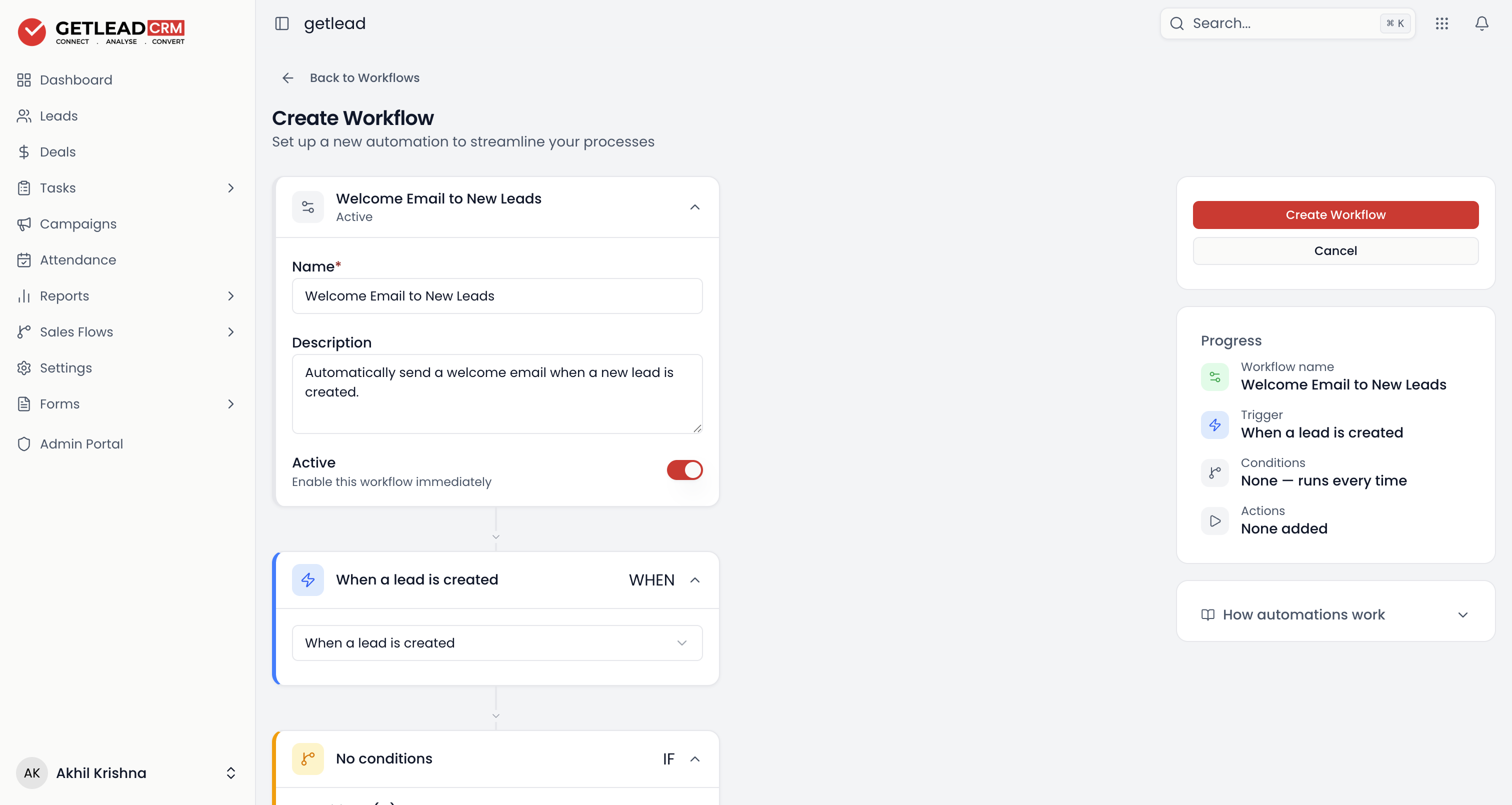This screenshot has height=805, width=1512.
Task: Collapse the Welcome Email to New Leads card
Action: point(694,207)
